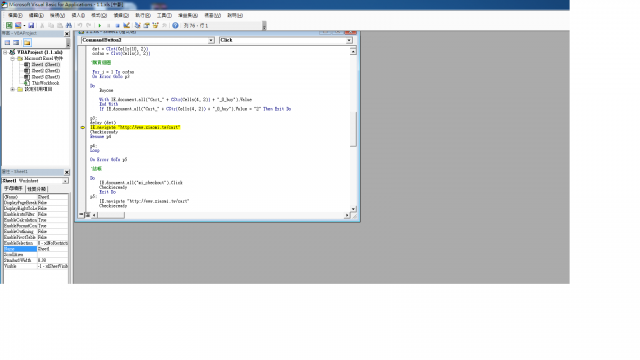Select the EnableCalculation property row
The image size is (640, 360).
point(36,220)
